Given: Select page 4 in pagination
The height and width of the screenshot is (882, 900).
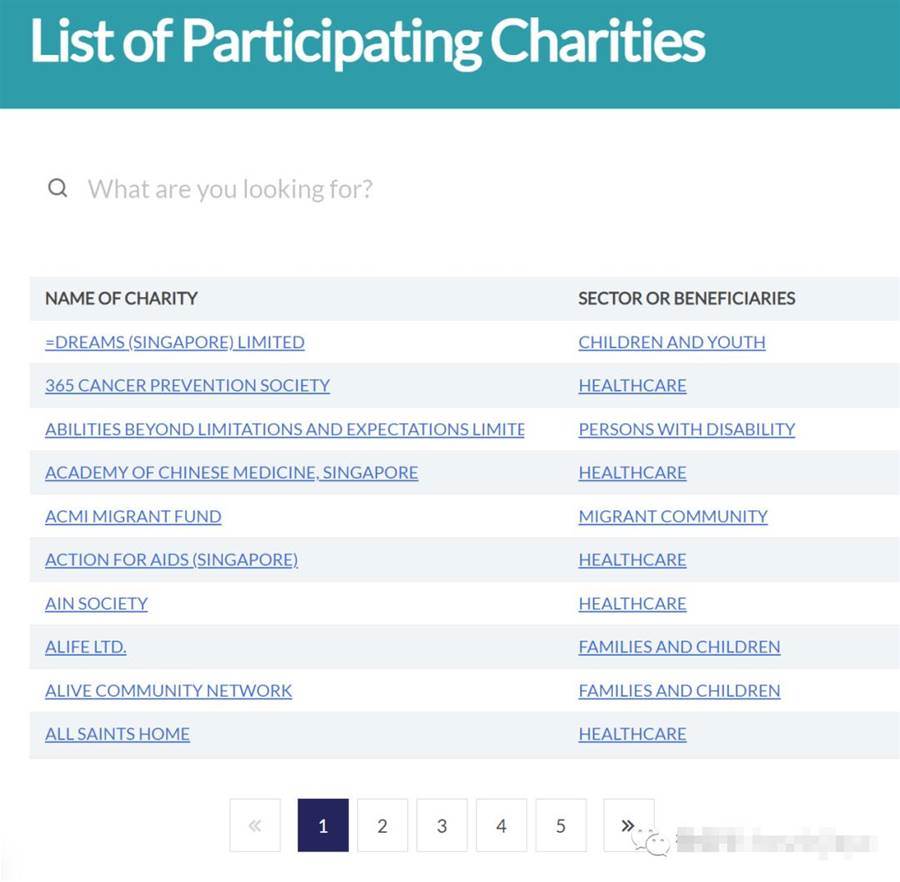Looking at the screenshot, I should click(501, 825).
